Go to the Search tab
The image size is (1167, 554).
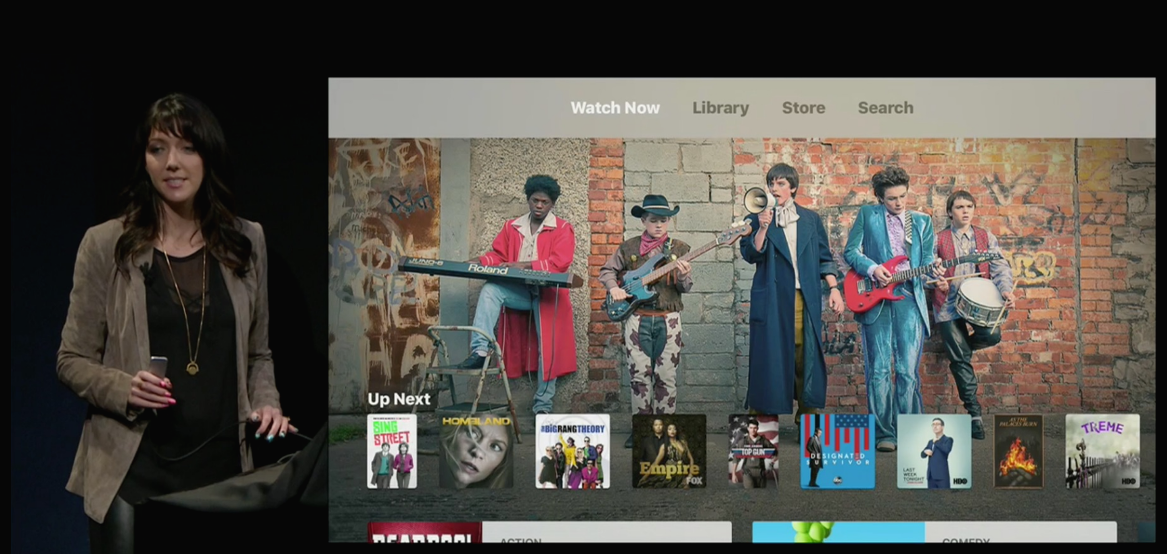(885, 108)
